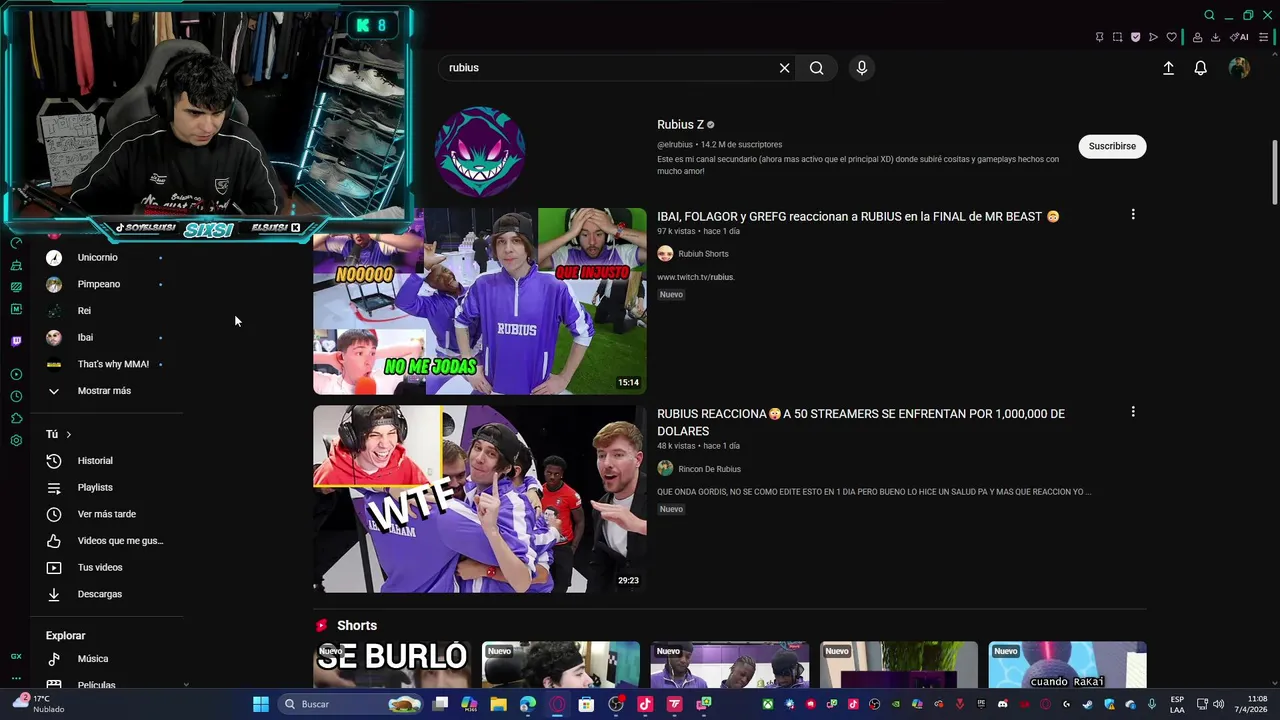The image size is (1280, 720).
Task: Open the sidebar player icon
Action: pos(16,374)
